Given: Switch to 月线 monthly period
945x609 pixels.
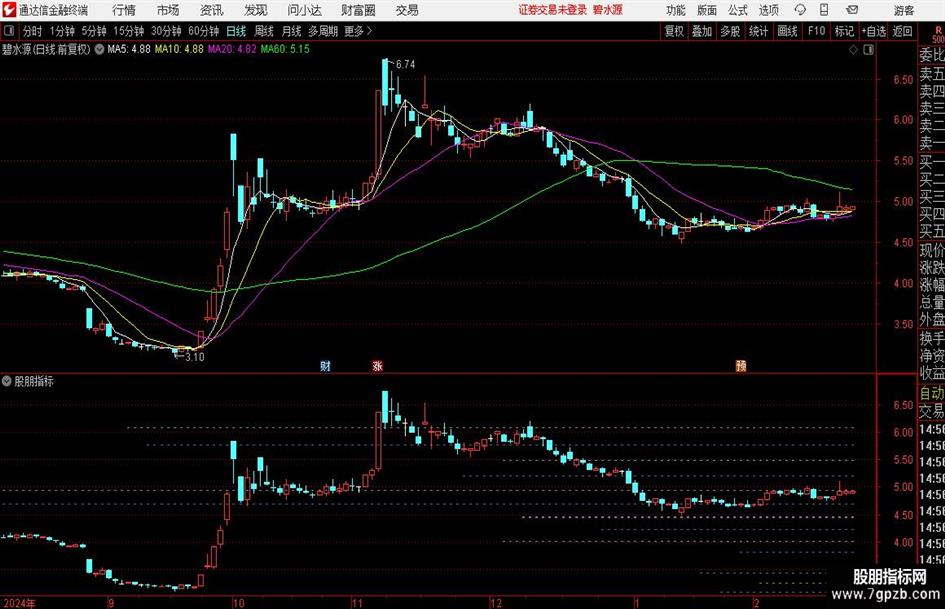Looking at the screenshot, I should point(292,31).
